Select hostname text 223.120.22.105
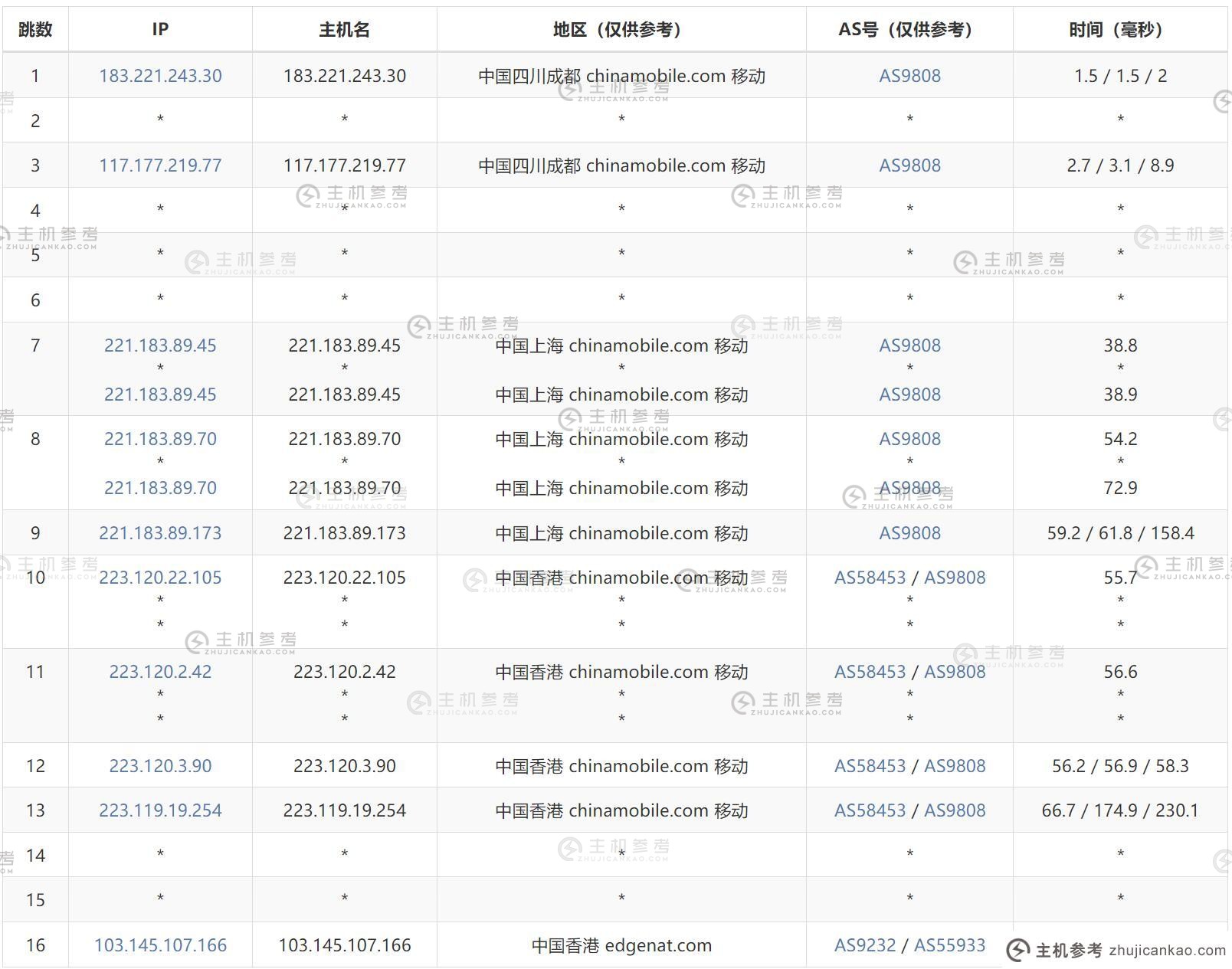1232x969 pixels. (x=344, y=578)
